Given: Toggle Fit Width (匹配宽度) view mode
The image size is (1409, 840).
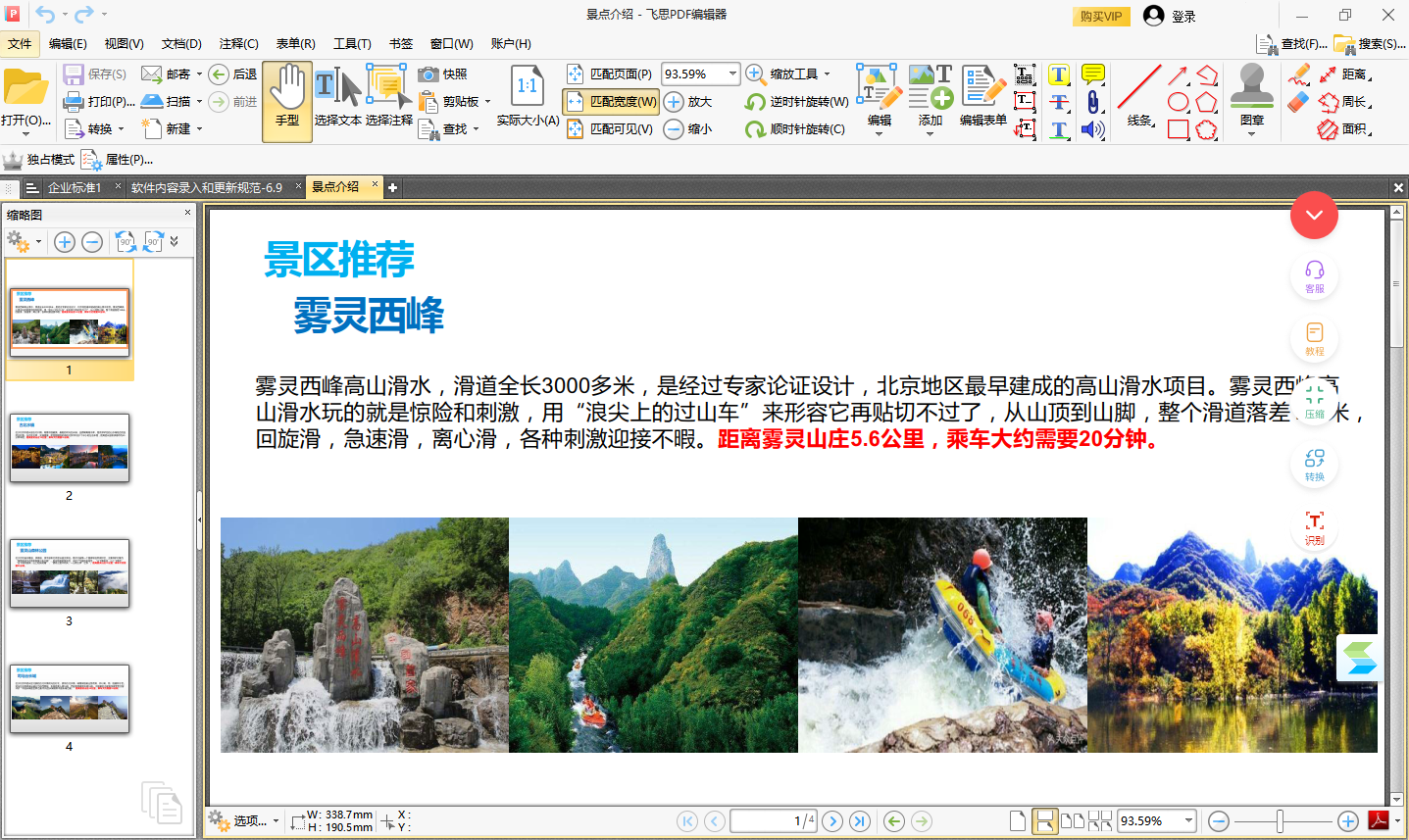Looking at the screenshot, I should click(611, 102).
